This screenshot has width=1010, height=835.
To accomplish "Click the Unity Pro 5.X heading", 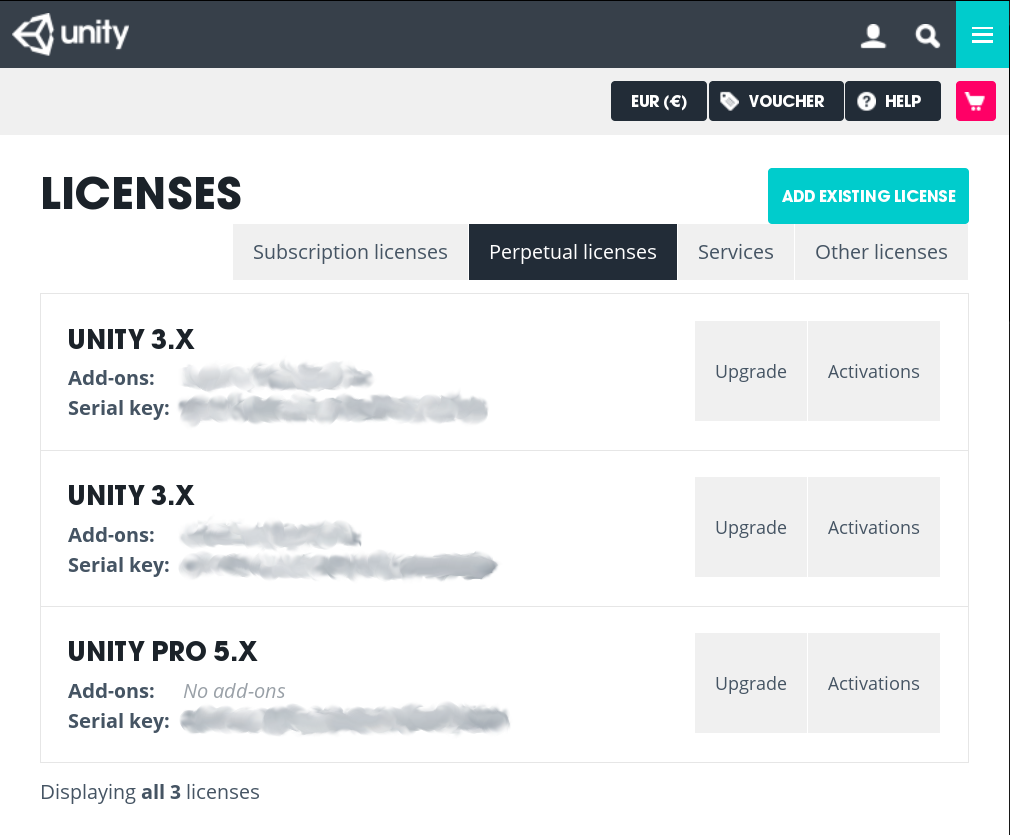I will point(162,651).
